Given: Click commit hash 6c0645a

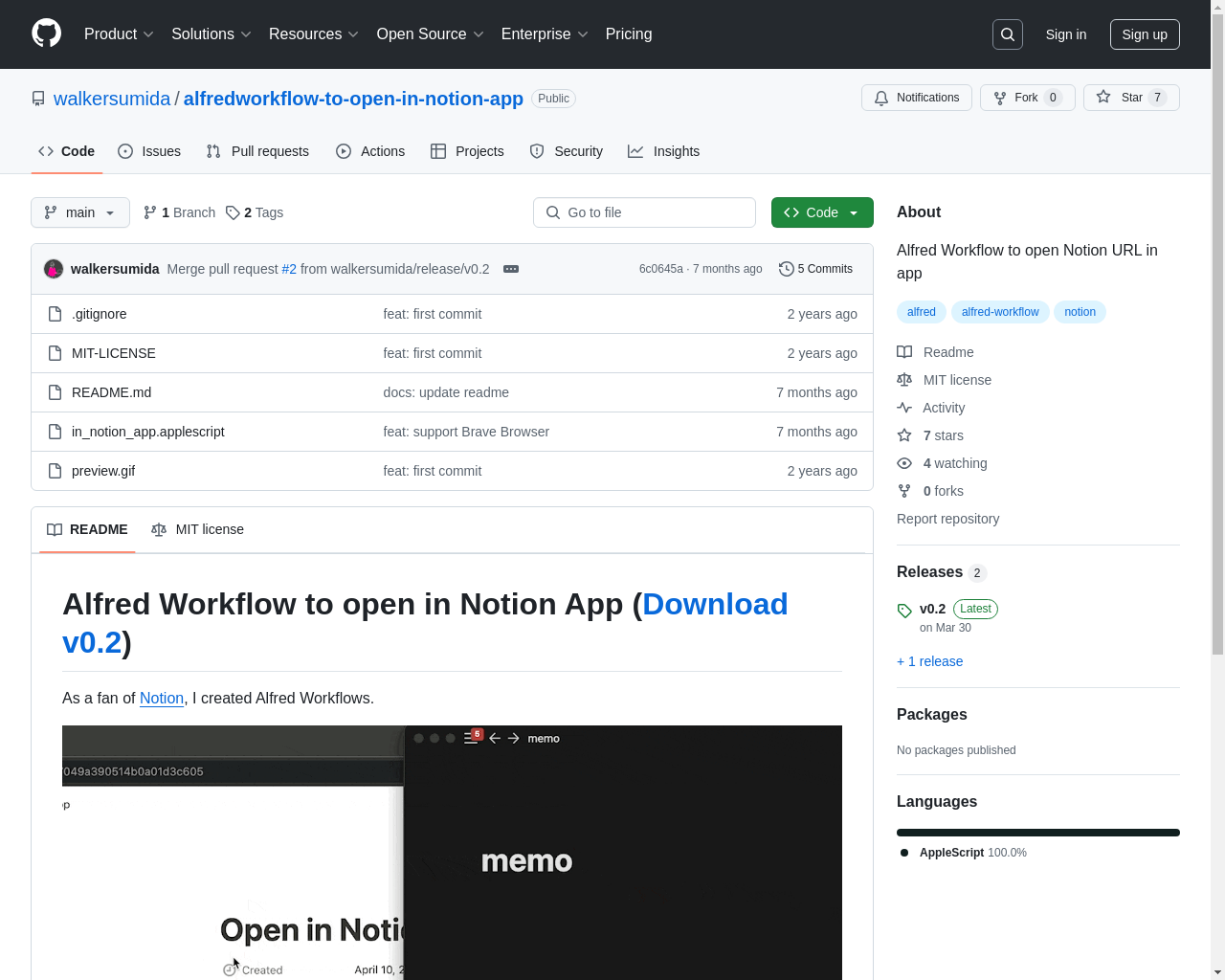Looking at the screenshot, I should 661,269.
